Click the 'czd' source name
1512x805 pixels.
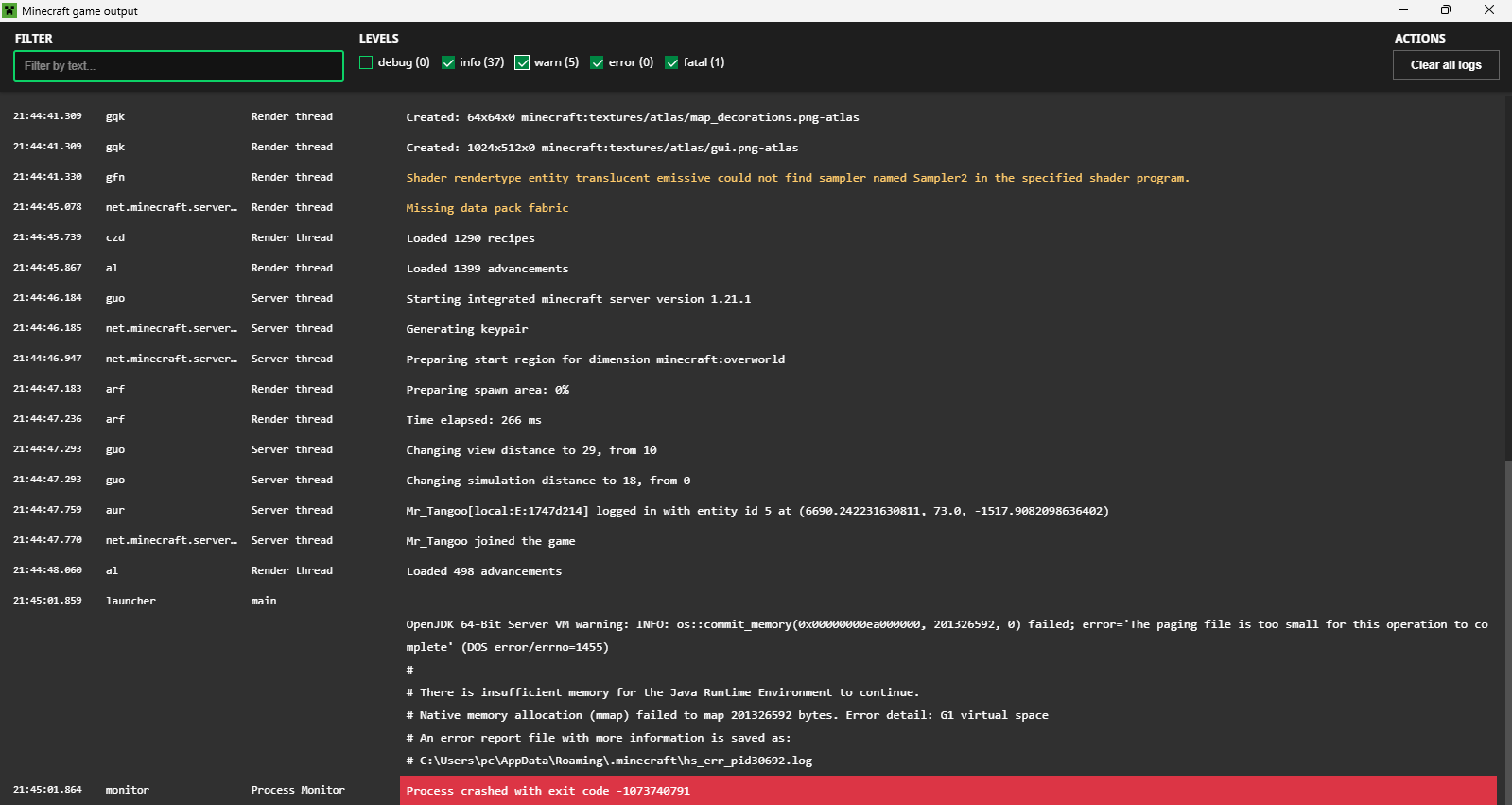click(115, 237)
